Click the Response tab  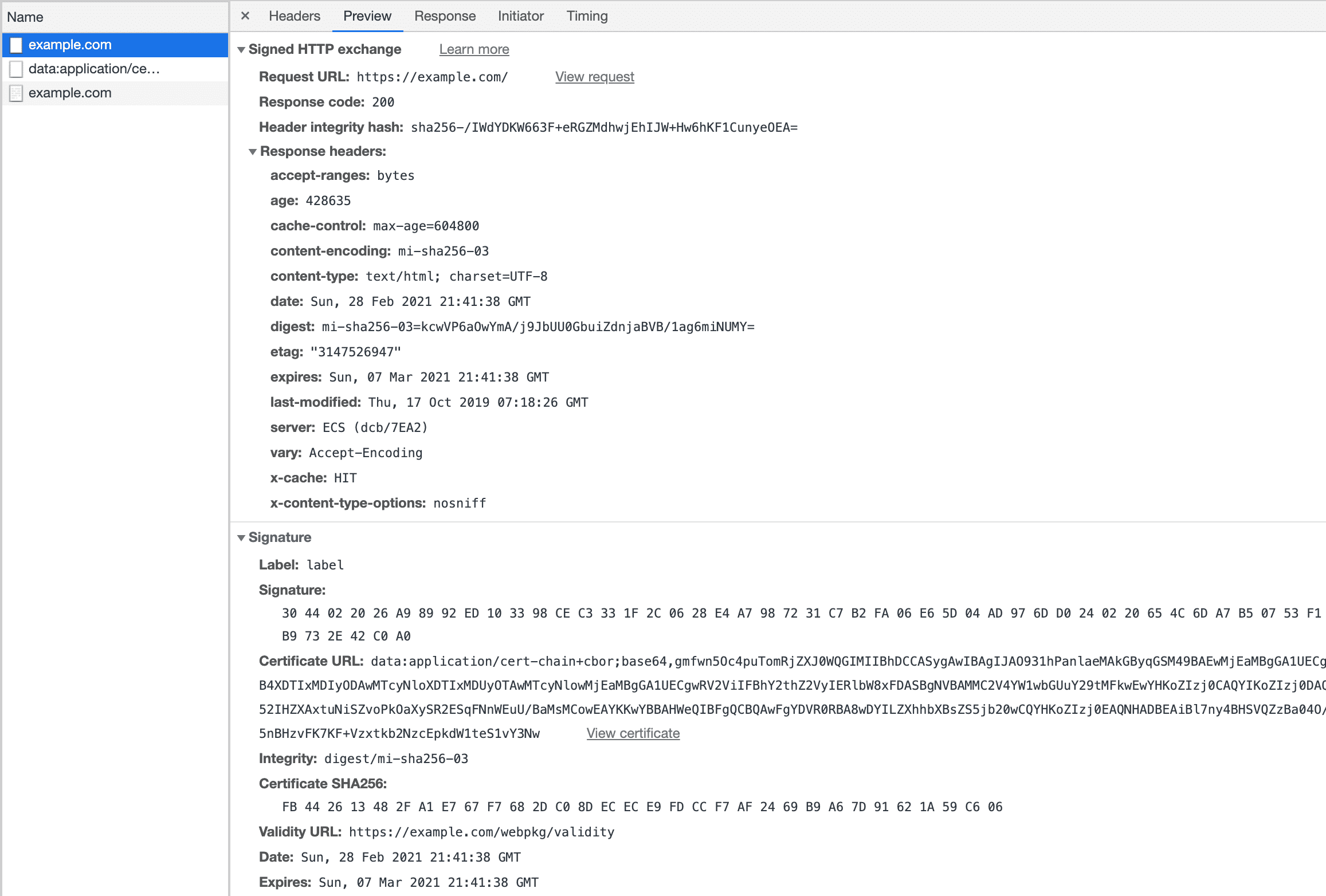(445, 16)
